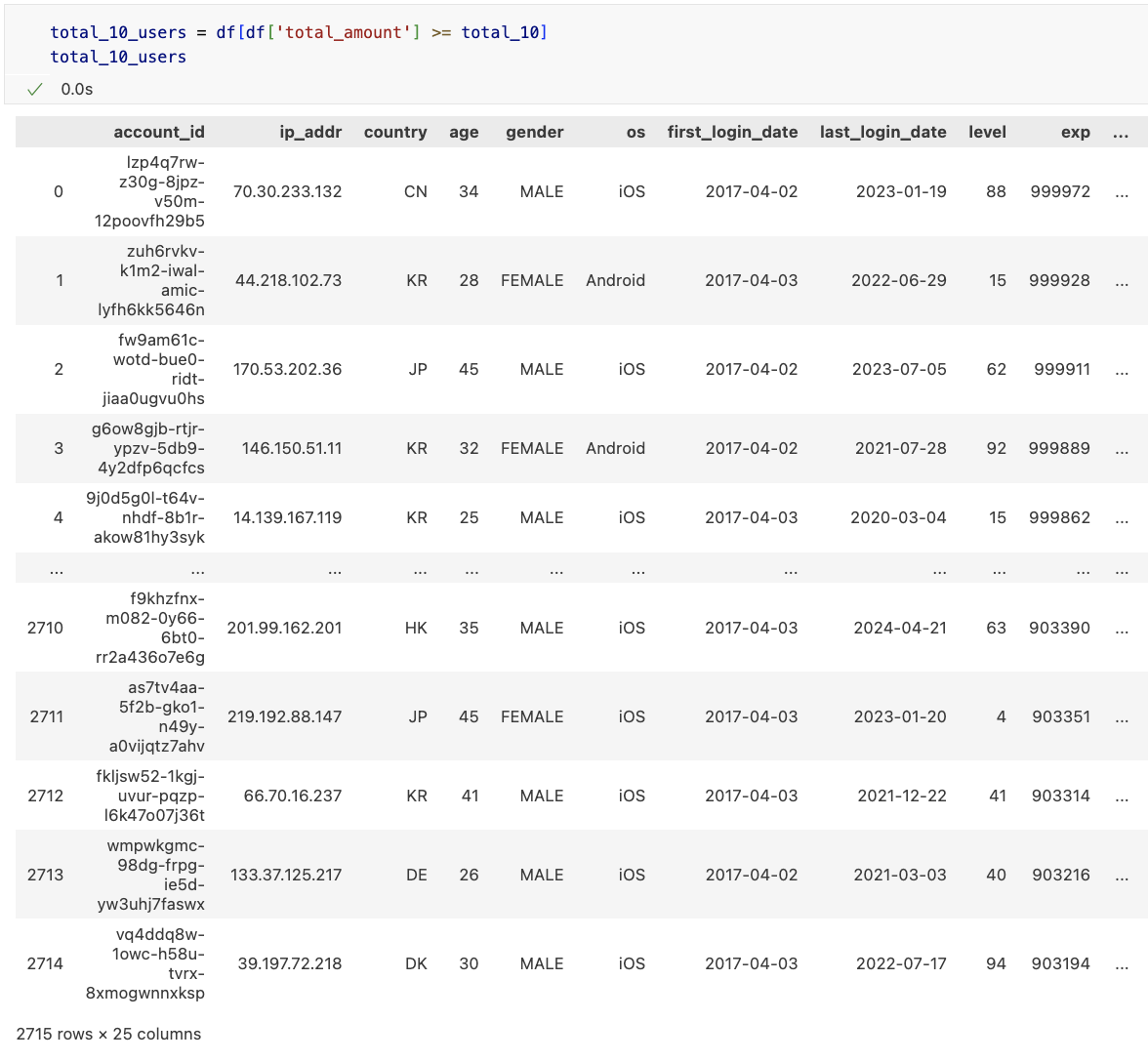Select IP address 66.70.16.237
This screenshot has width=1148, height=1062.
coord(292,796)
